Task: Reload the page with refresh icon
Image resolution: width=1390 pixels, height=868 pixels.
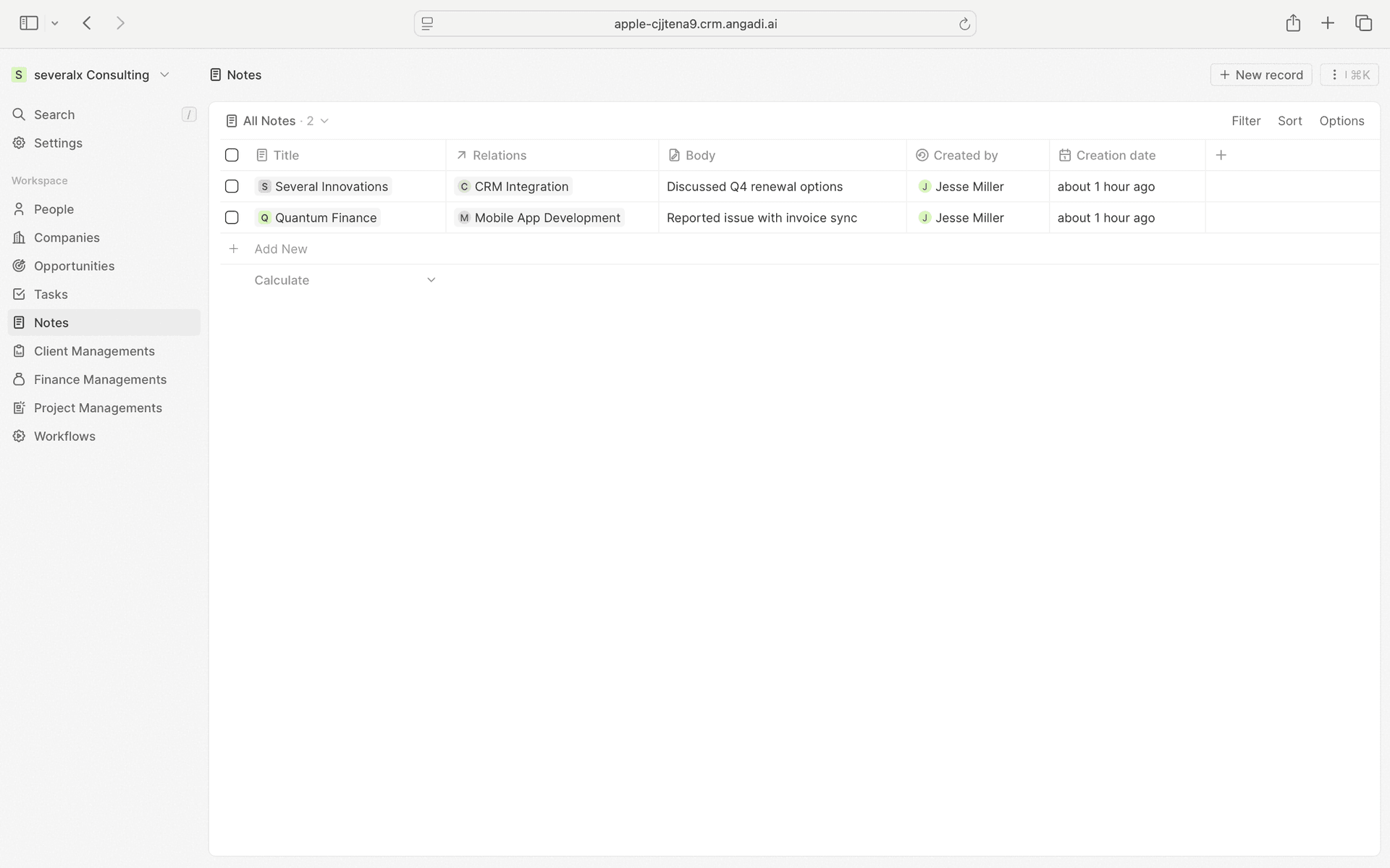Action: (x=964, y=24)
